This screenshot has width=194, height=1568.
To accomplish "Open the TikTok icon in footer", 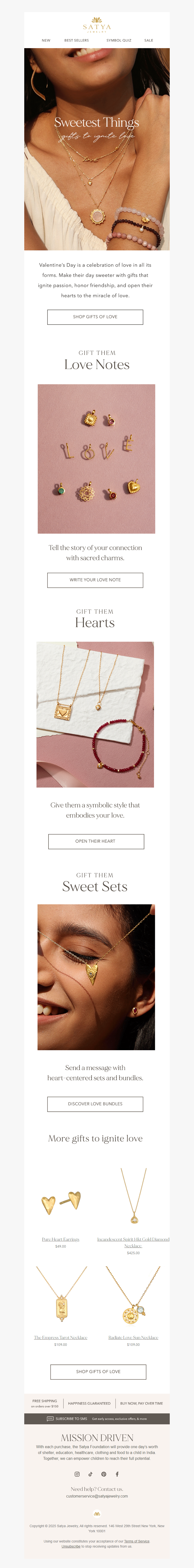I will click(90, 1474).
